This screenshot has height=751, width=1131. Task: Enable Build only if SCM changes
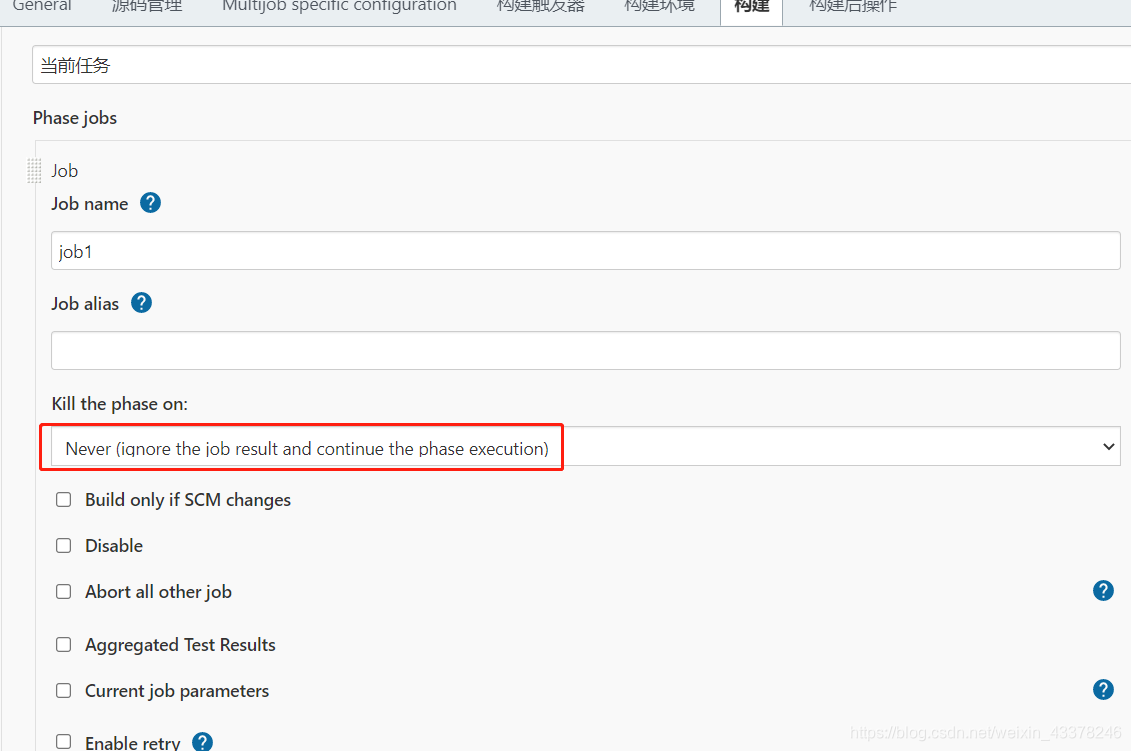(x=63, y=499)
